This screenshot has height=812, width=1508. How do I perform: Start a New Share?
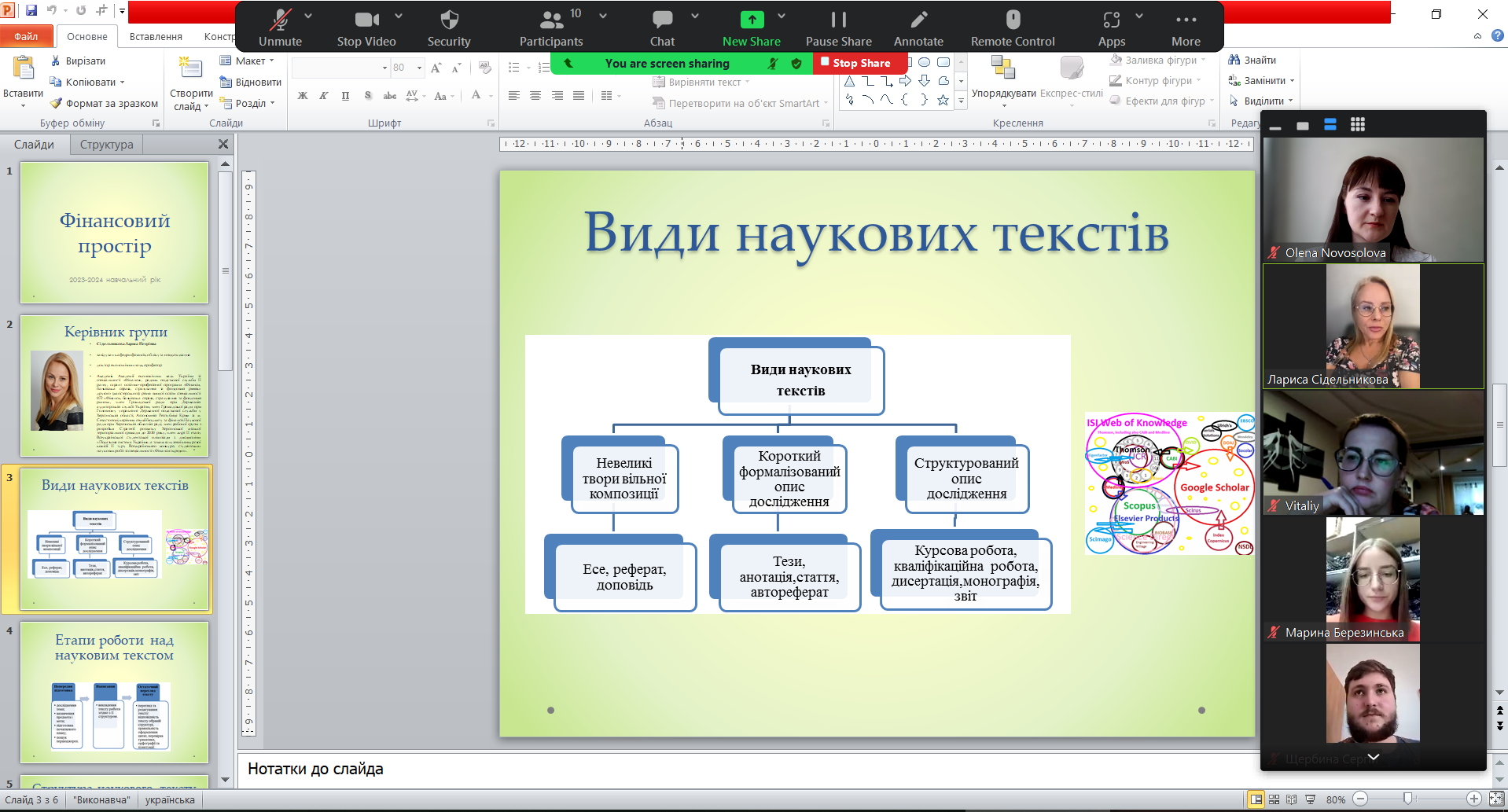pyautogui.click(x=752, y=28)
